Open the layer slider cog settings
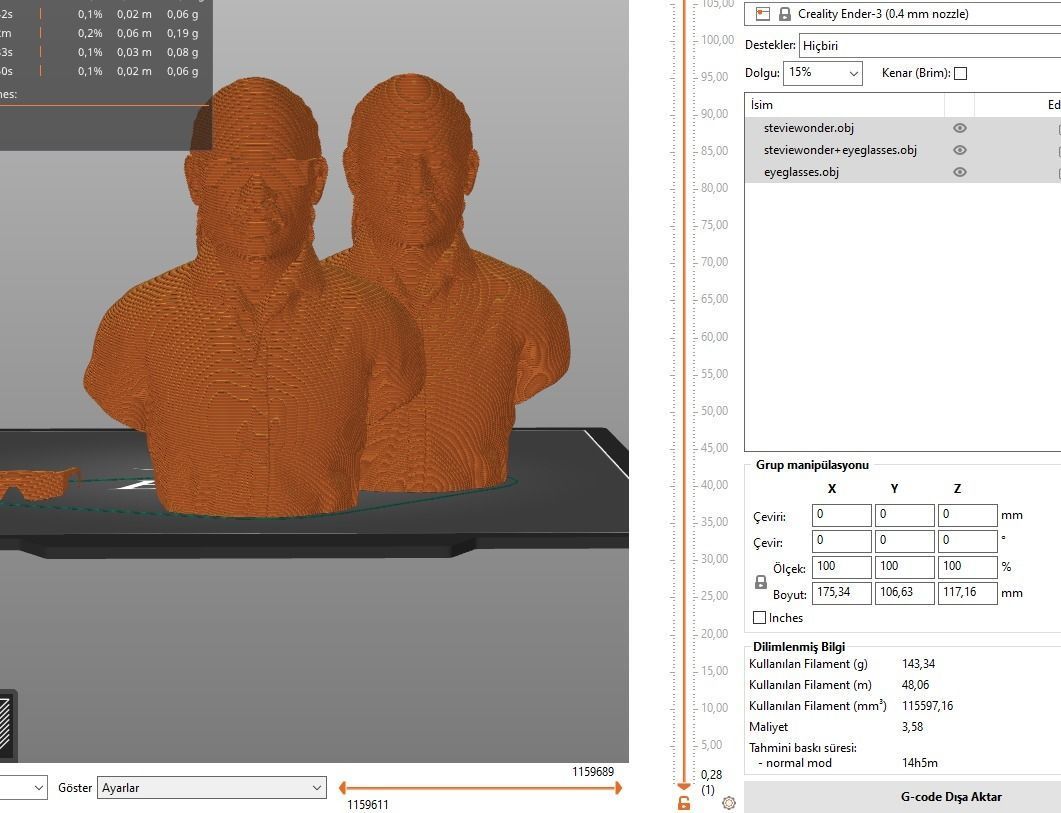Image resolution: width=1061 pixels, height=813 pixels. click(x=729, y=803)
